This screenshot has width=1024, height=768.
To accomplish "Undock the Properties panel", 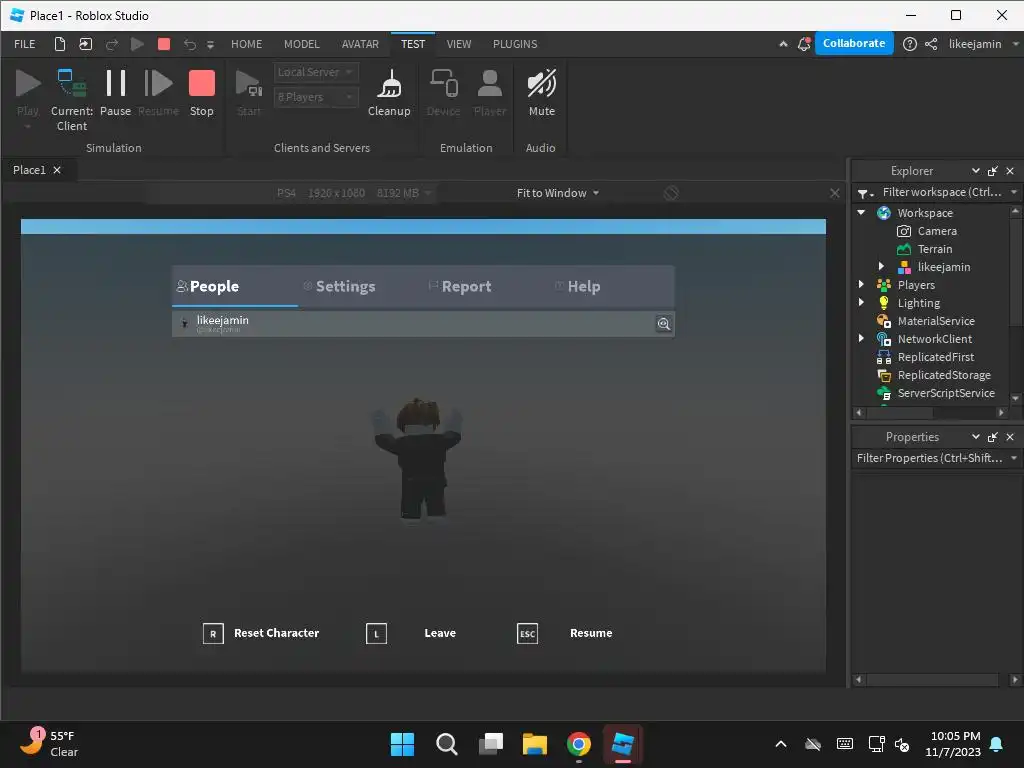I will 993,437.
